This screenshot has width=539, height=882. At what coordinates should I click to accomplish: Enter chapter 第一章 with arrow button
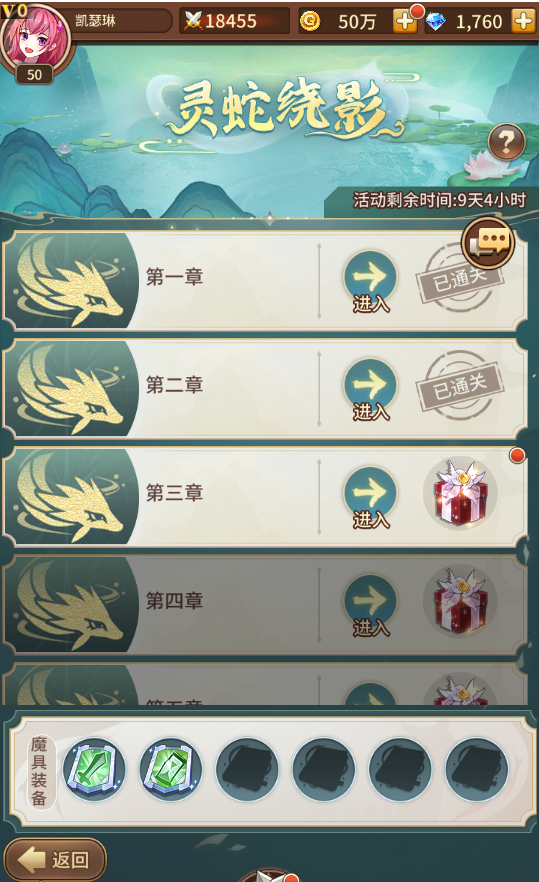click(370, 281)
